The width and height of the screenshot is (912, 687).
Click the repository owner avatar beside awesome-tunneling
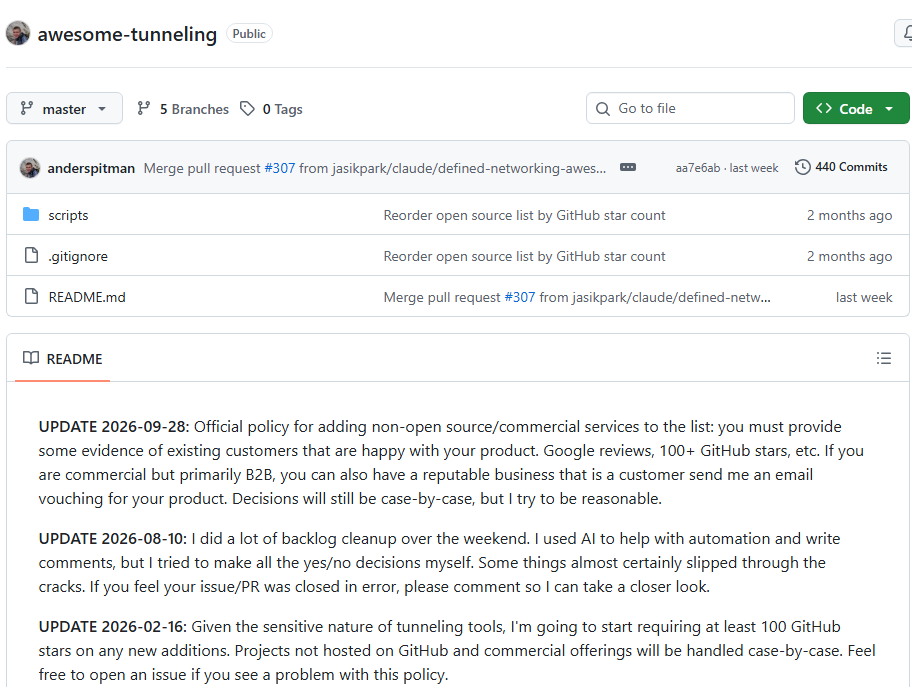click(18, 33)
